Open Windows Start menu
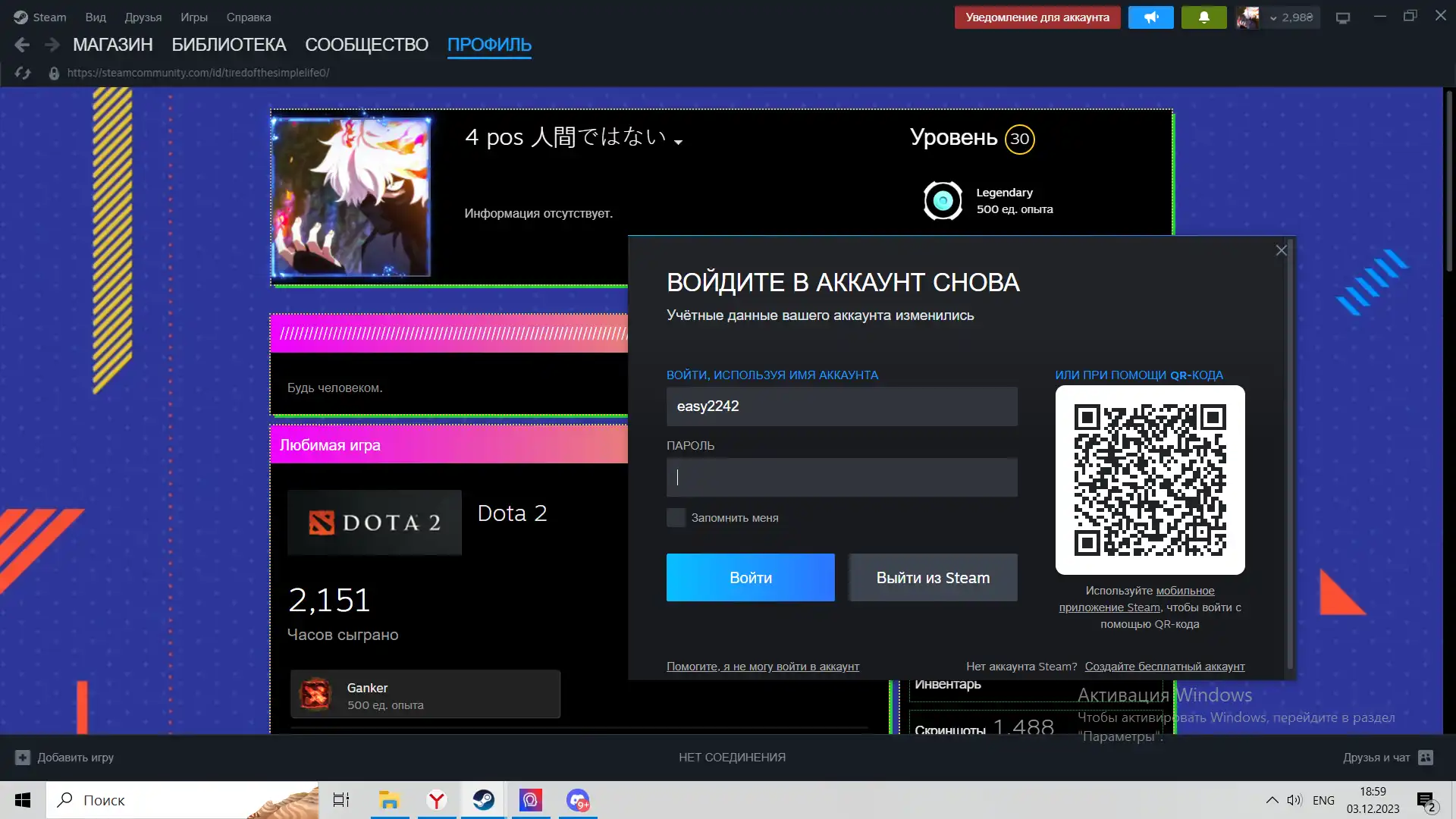 click(x=23, y=800)
